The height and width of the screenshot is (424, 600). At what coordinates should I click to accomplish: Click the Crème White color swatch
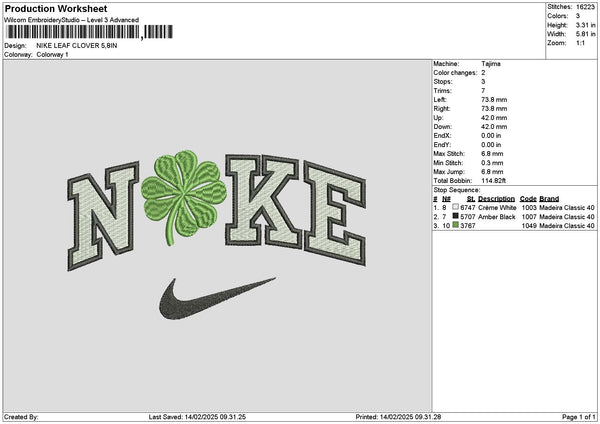point(455,207)
